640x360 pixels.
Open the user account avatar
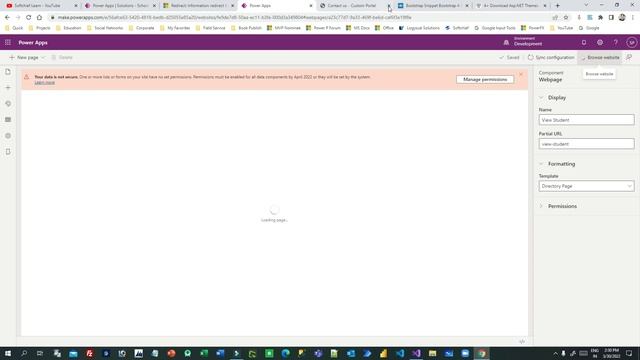[631, 42]
